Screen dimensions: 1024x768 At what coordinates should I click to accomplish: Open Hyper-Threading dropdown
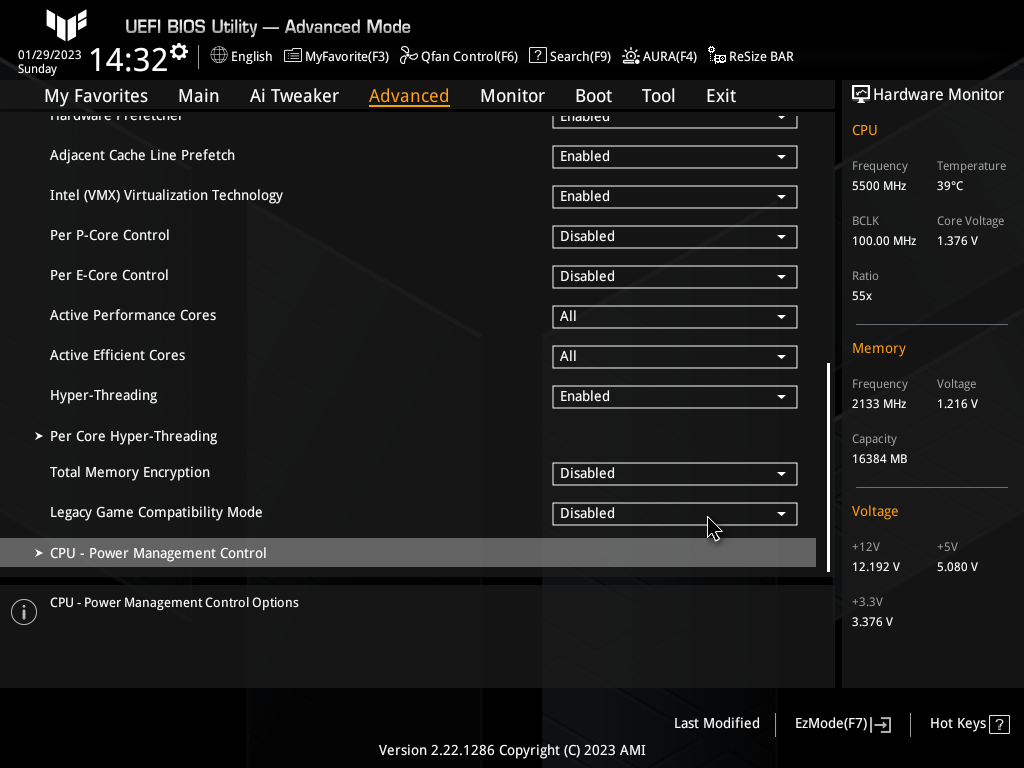pos(675,396)
